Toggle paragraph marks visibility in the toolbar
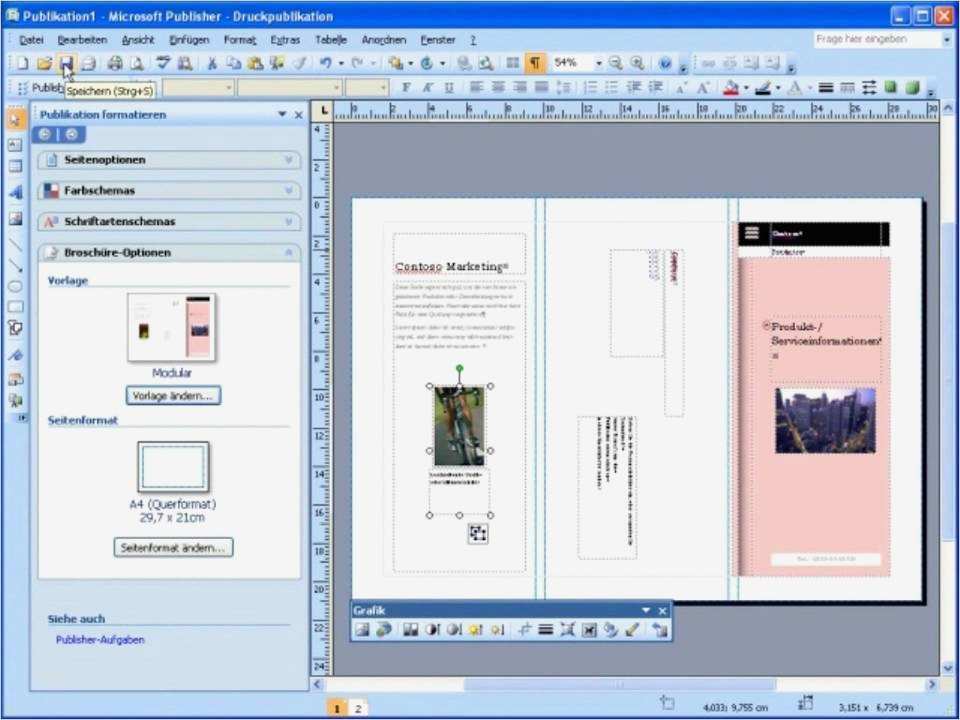 [533, 62]
